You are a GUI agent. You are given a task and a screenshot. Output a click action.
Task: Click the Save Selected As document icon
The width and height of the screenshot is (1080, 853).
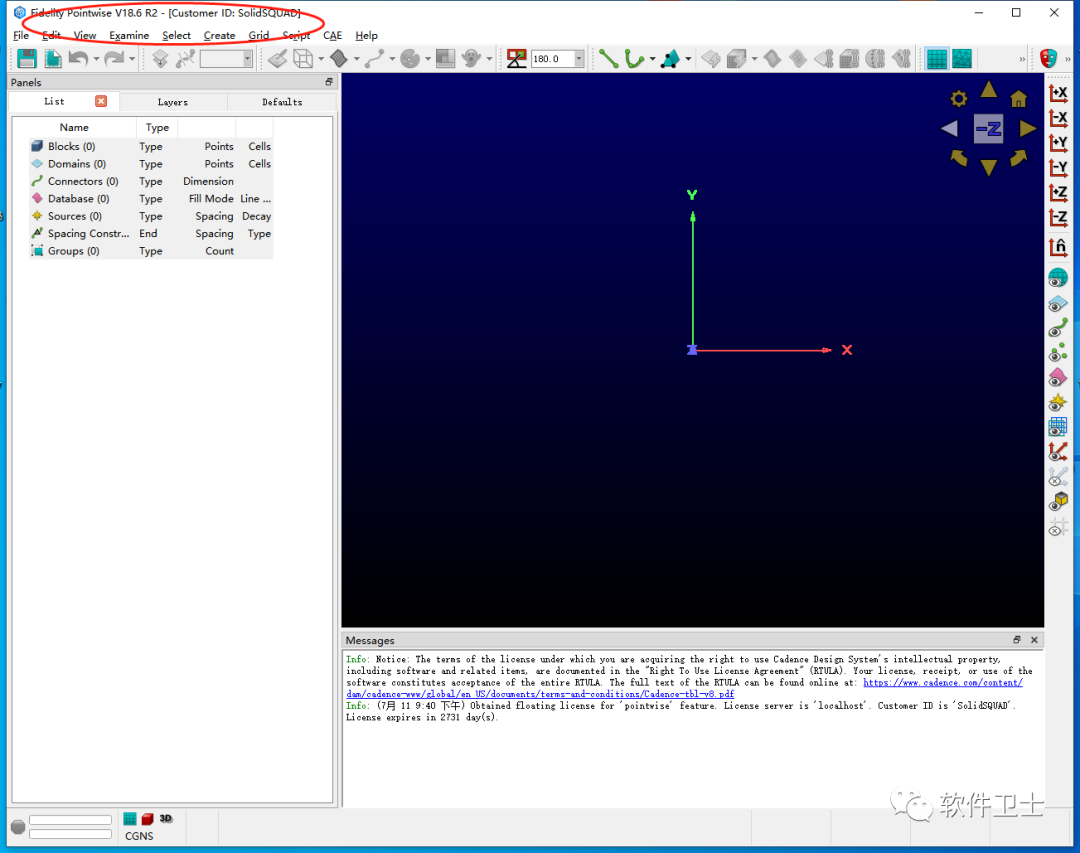click(53, 59)
